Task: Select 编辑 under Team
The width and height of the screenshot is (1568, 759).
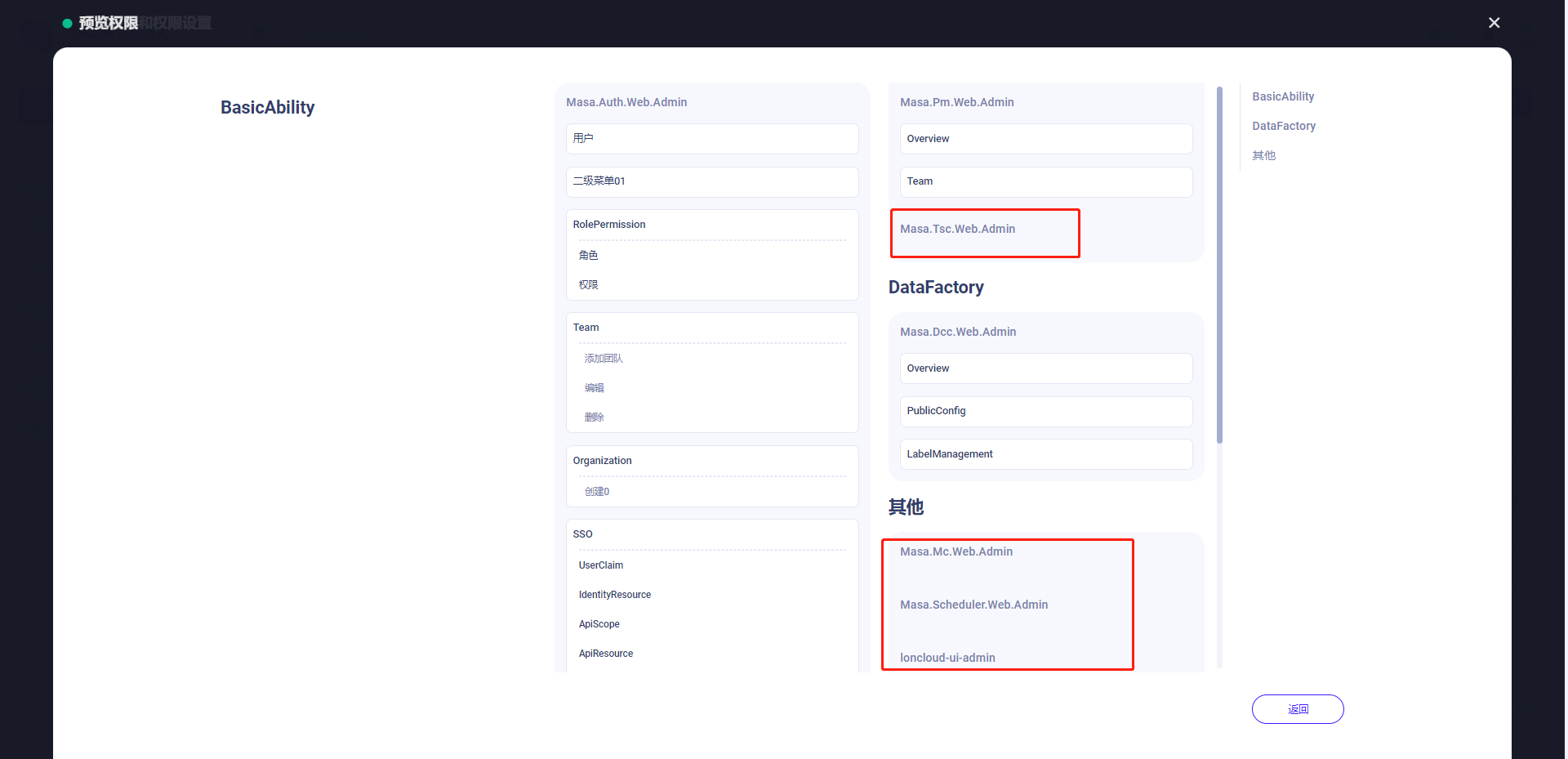Action: tap(594, 387)
